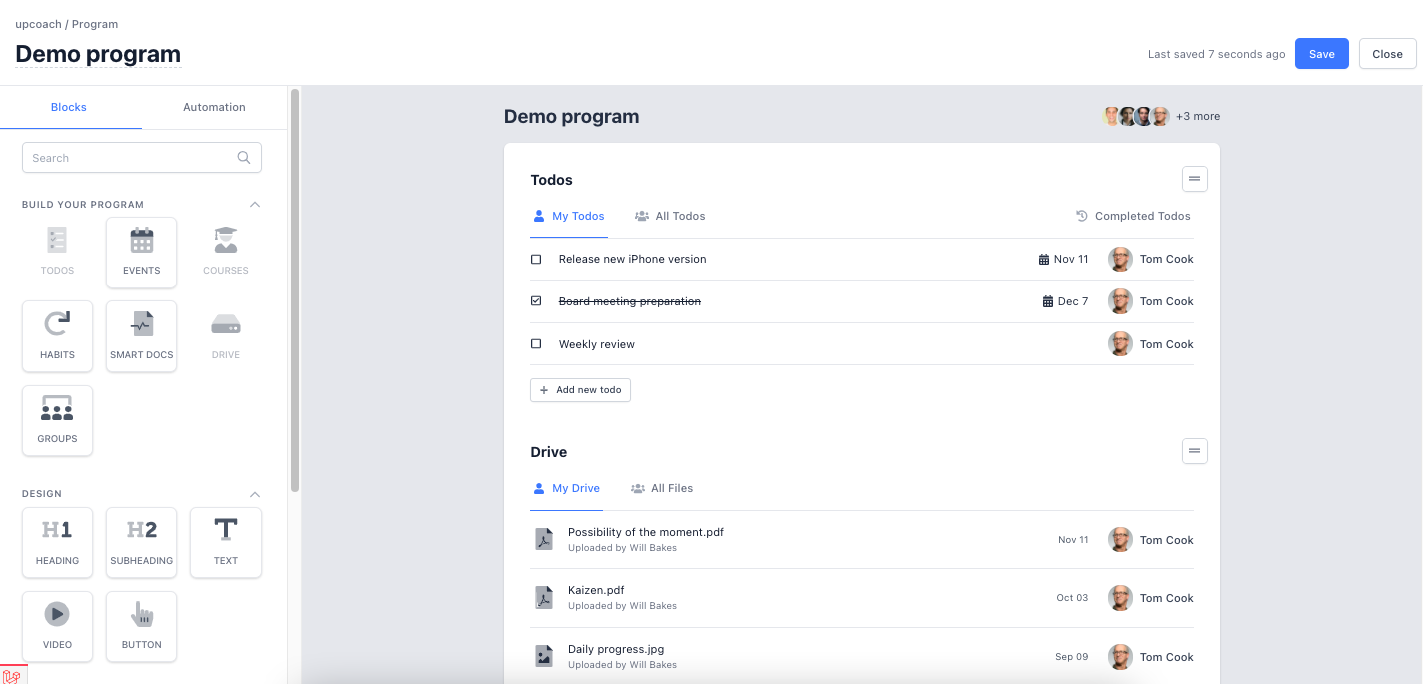The image size is (1423, 684).
Task: Check off the Release new iPhone version todo
Action: (x=536, y=259)
